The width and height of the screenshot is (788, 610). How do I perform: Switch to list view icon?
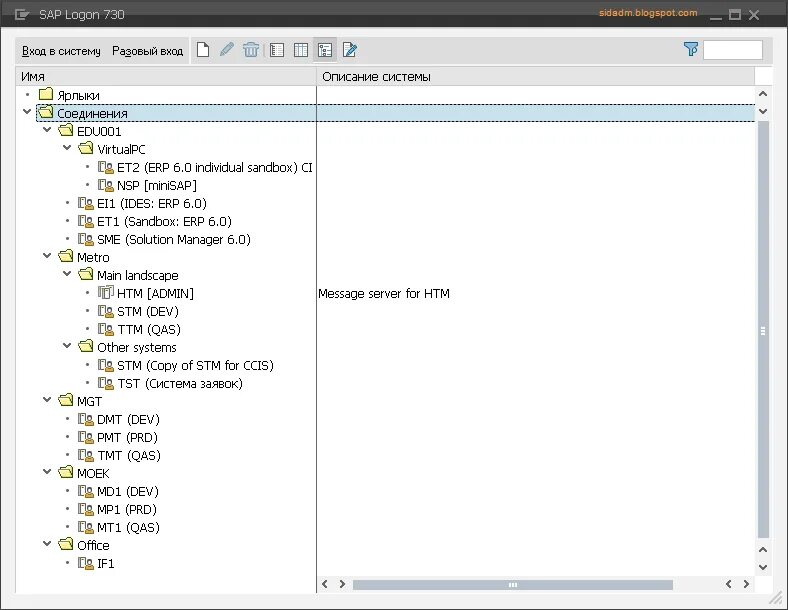click(x=277, y=50)
